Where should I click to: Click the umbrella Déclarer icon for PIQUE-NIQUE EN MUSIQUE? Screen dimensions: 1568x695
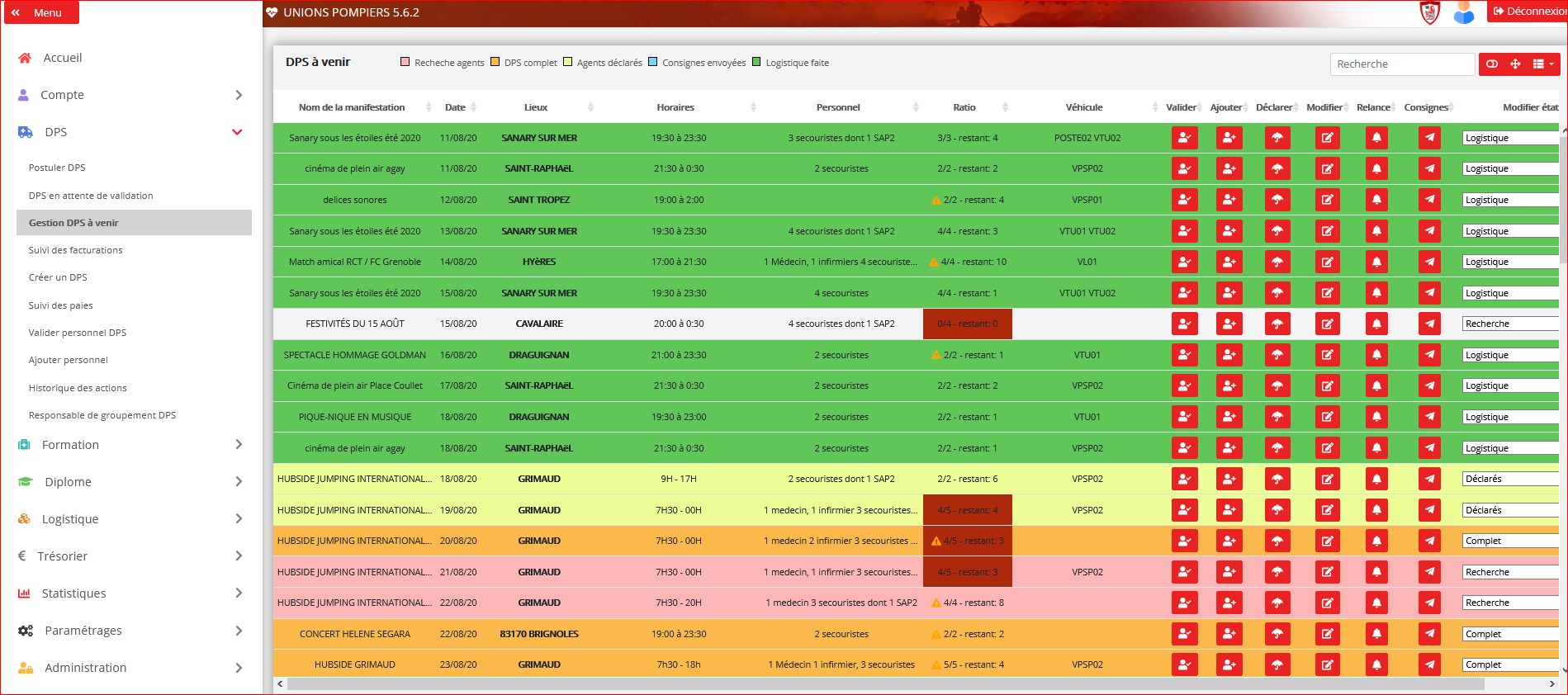pos(1277,417)
